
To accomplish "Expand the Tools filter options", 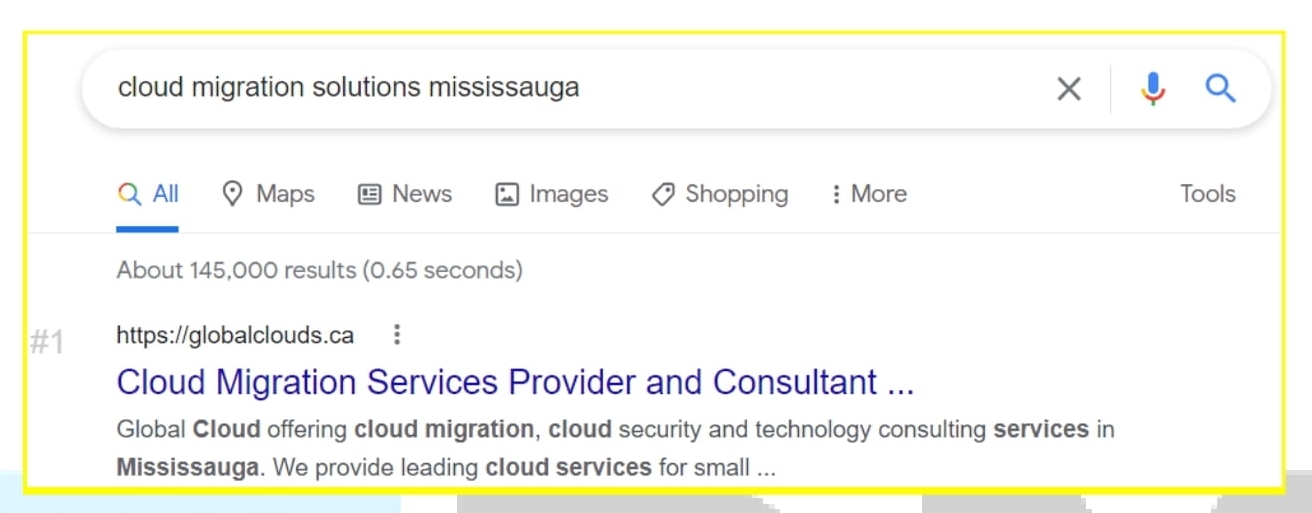I will (1208, 194).
